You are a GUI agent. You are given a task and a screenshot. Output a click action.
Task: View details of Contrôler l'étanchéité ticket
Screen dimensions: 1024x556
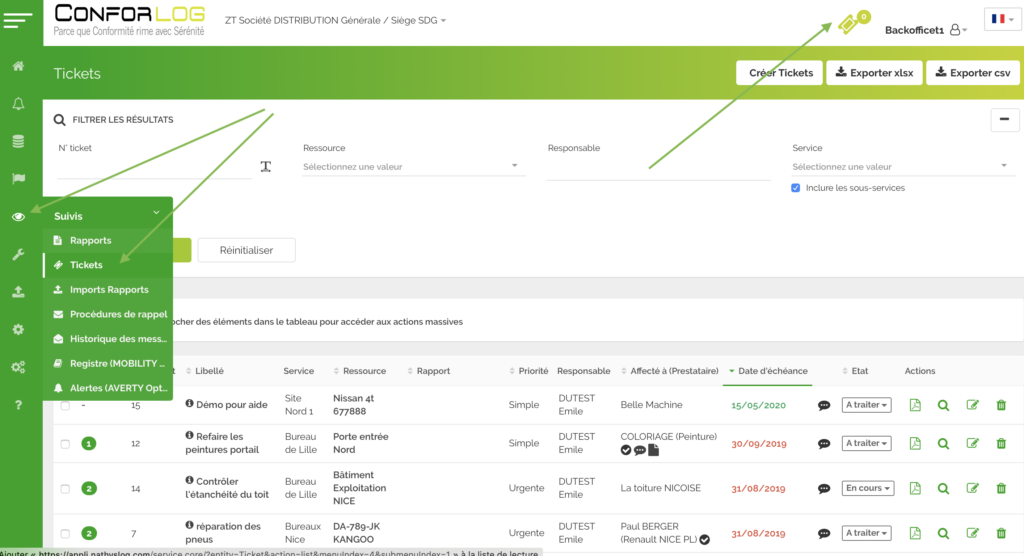[x=943, y=488]
